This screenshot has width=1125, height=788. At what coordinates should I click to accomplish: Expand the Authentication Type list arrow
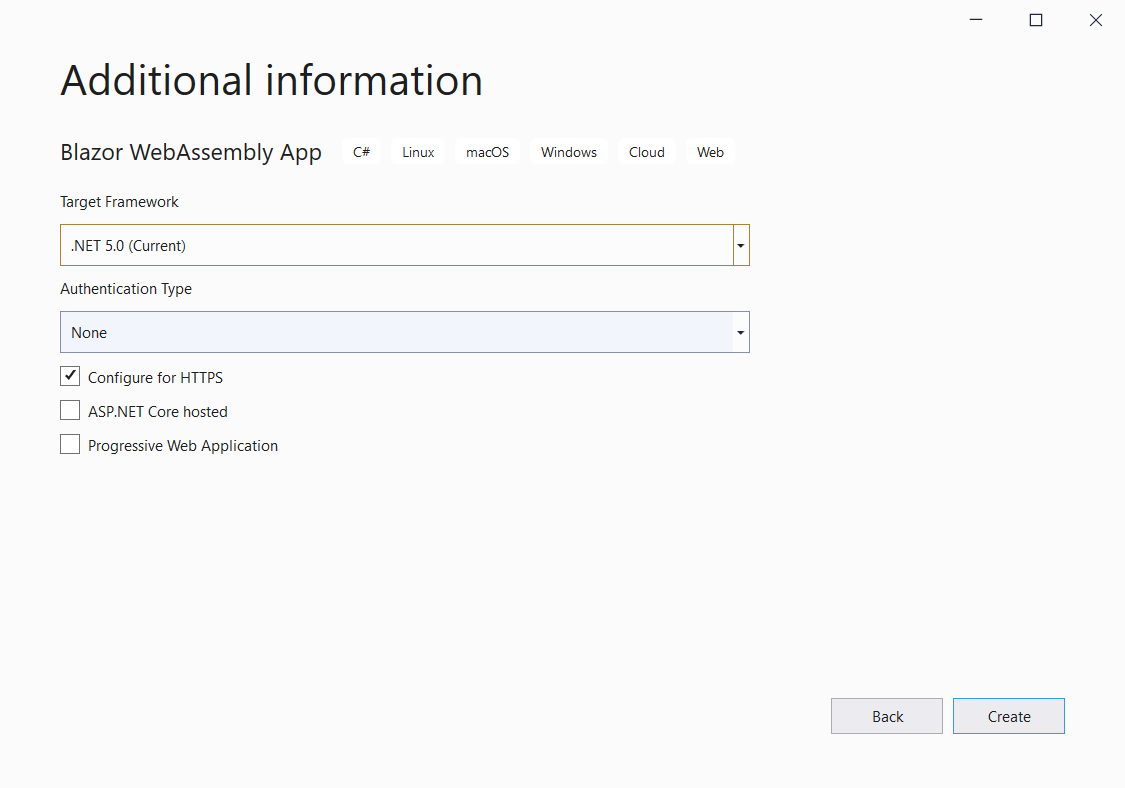coord(740,332)
